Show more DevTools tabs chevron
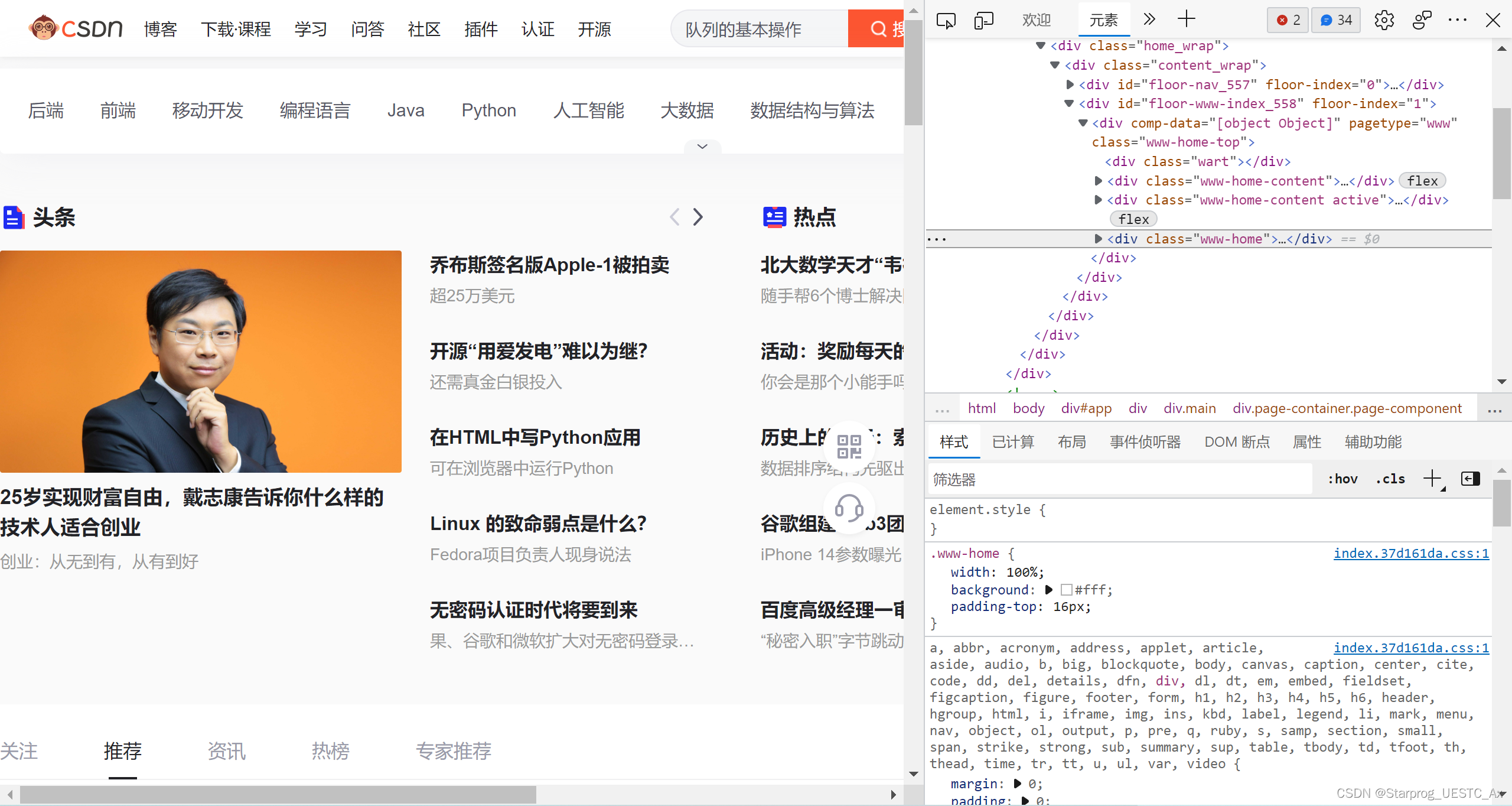The width and height of the screenshot is (1512, 806). (1149, 20)
